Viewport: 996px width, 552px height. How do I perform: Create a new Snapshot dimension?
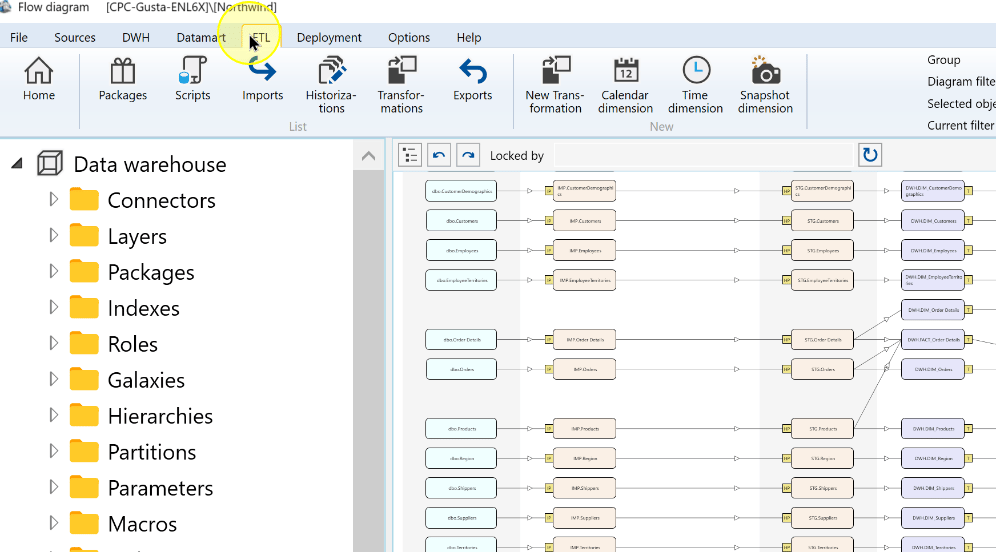[765, 86]
